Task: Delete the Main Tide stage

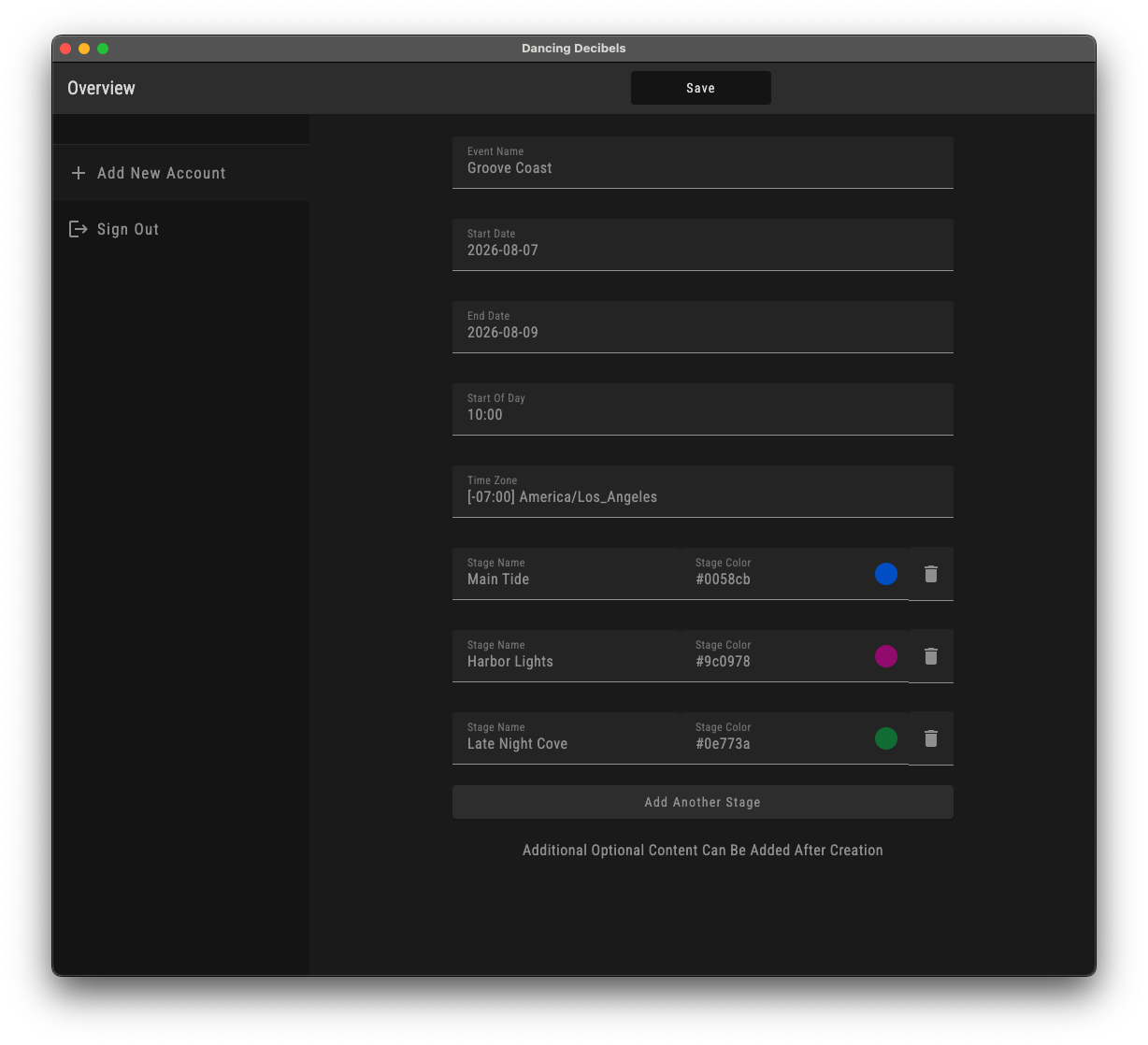Action: [x=930, y=574]
